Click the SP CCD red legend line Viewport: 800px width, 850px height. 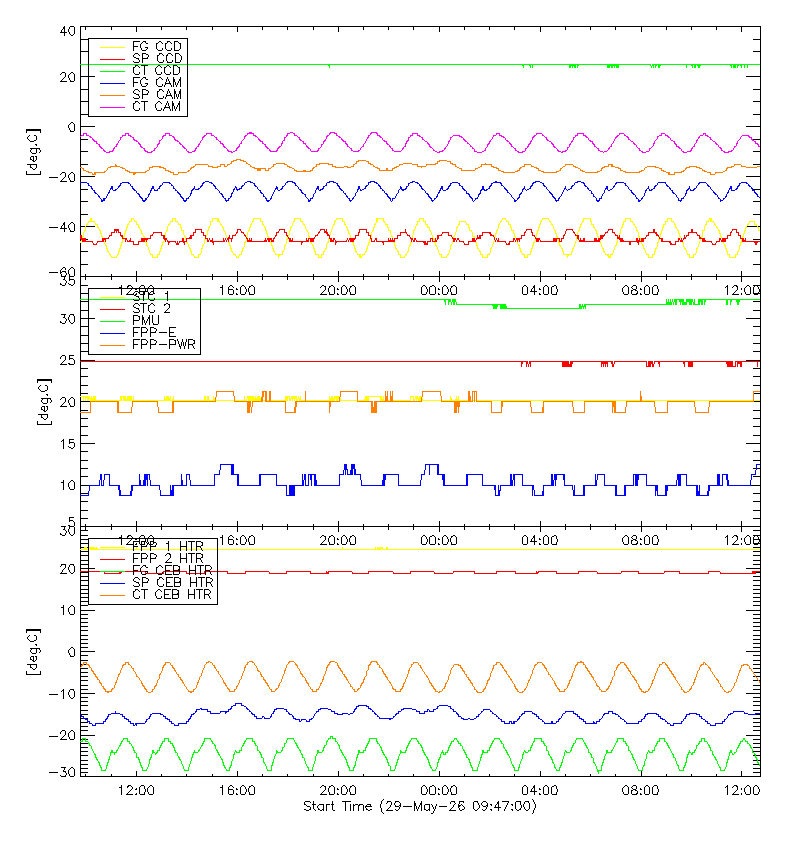pos(112,59)
